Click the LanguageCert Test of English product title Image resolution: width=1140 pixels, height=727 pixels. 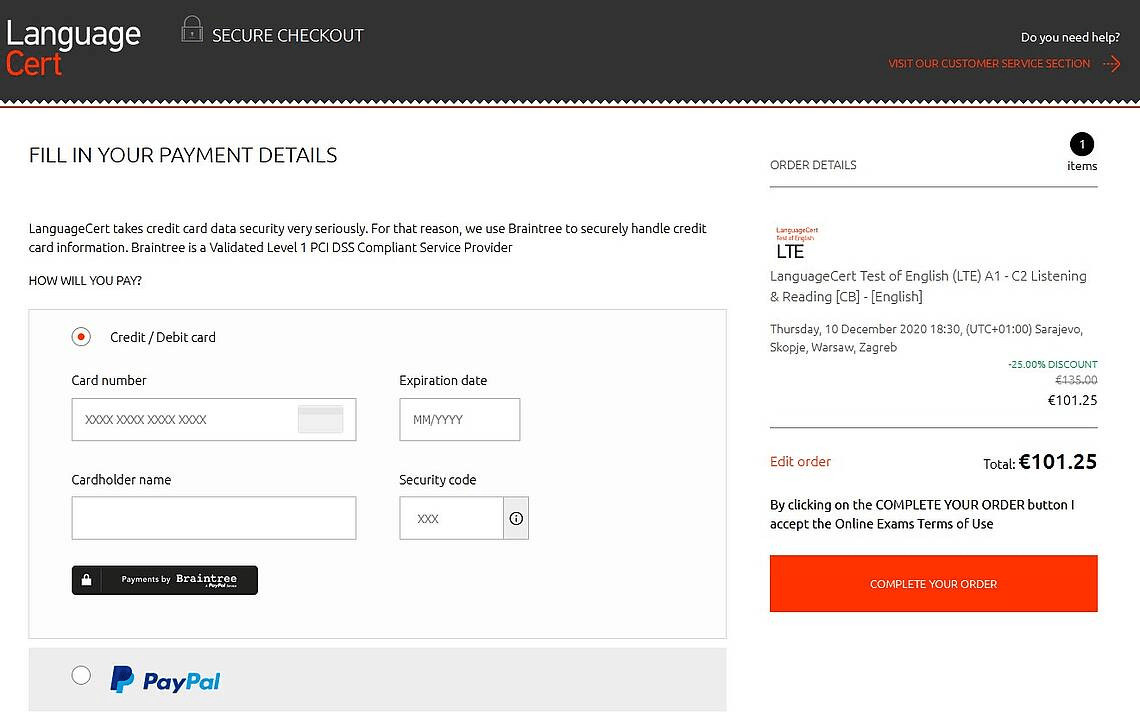coord(928,286)
